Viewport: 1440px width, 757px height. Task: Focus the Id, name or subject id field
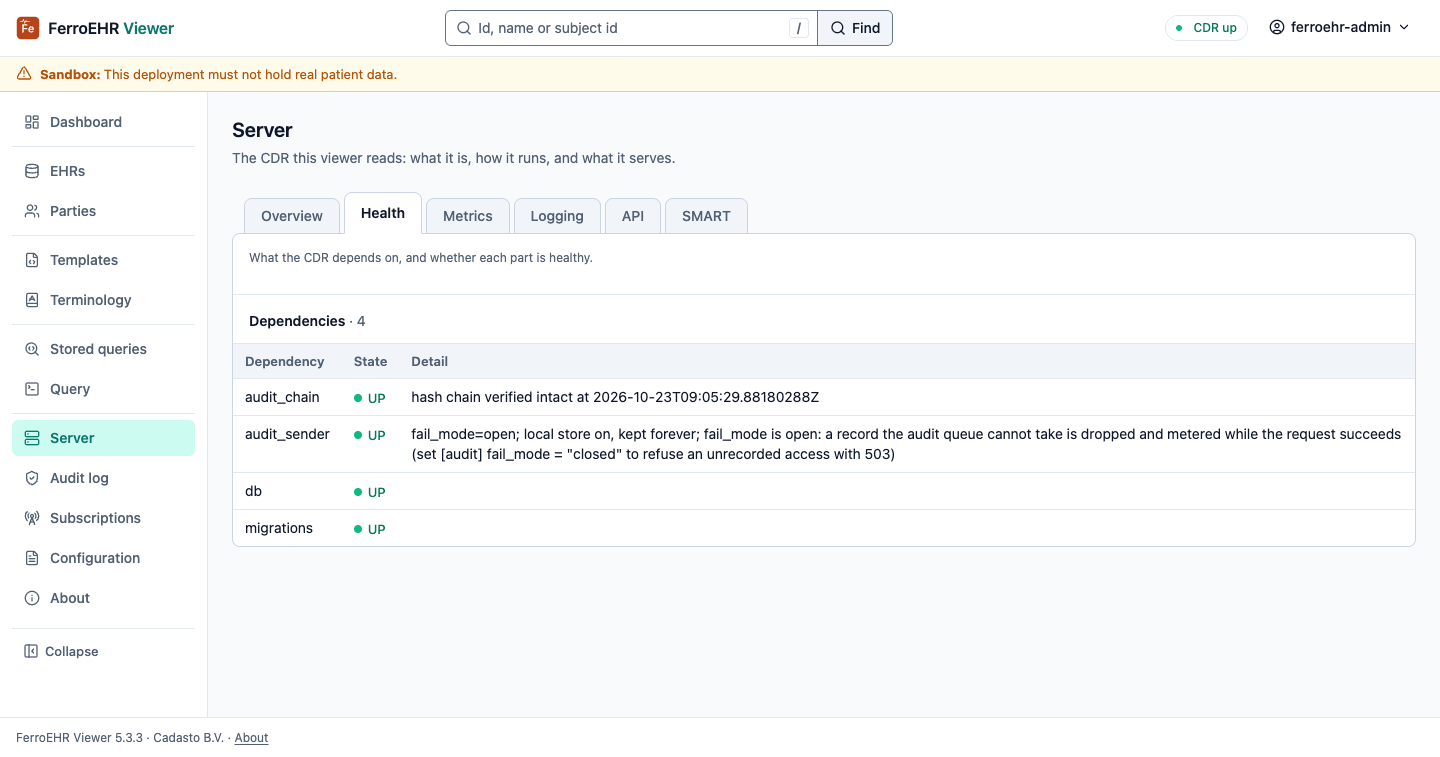coord(631,28)
